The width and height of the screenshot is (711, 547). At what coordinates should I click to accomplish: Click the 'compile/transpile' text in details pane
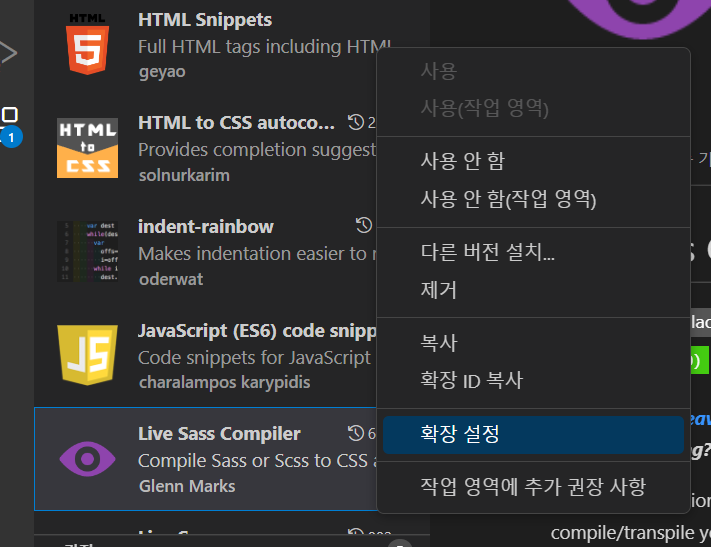[622, 533]
